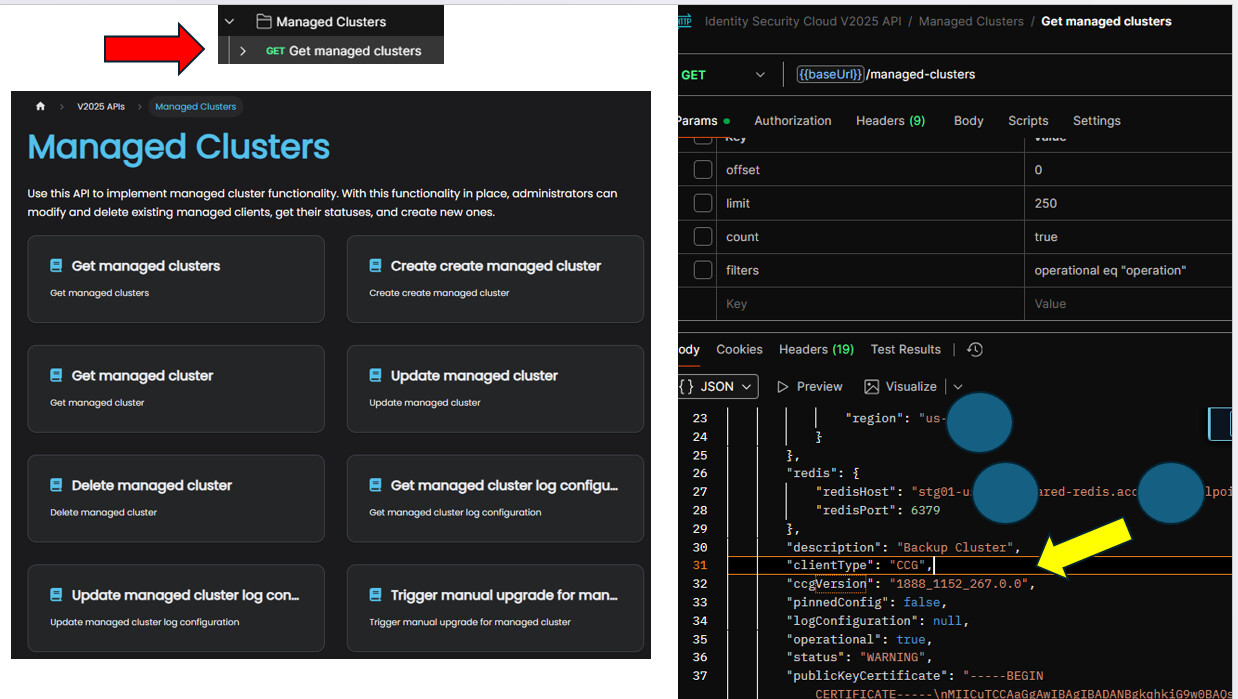Click the Managed Clusters folder icon
The width and height of the screenshot is (1238, 699).
[x=264, y=21]
